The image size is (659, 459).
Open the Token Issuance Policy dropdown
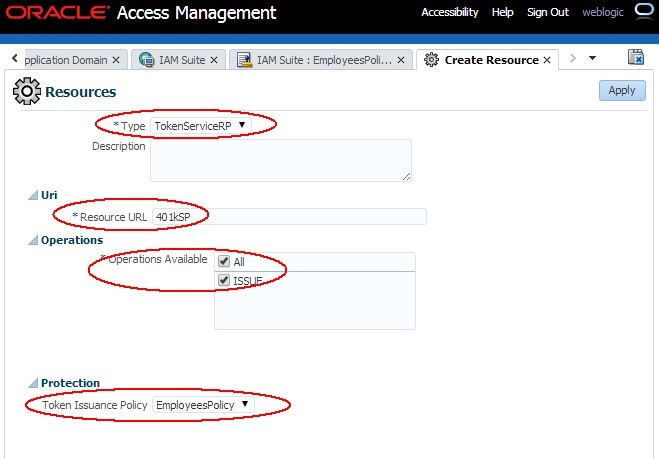(203, 405)
